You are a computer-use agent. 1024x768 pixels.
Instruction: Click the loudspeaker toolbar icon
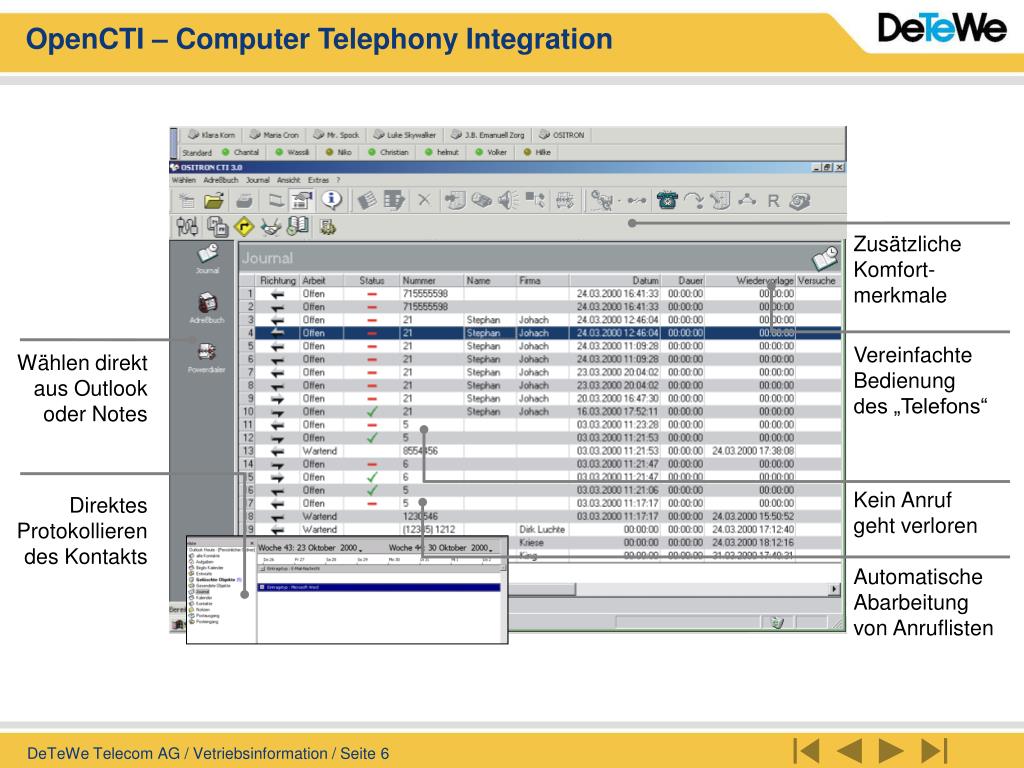tap(508, 200)
